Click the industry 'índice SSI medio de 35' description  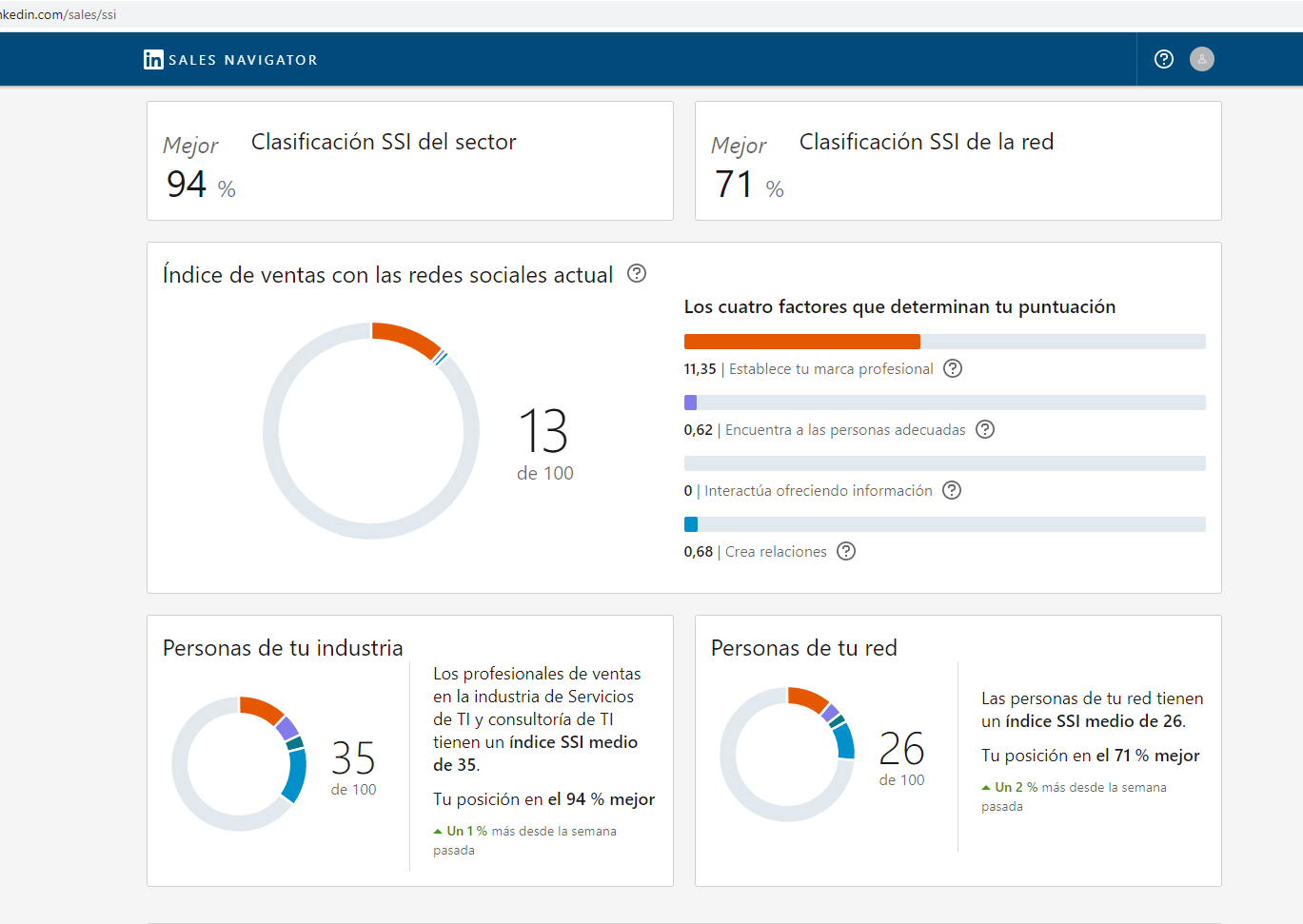click(x=537, y=719)
